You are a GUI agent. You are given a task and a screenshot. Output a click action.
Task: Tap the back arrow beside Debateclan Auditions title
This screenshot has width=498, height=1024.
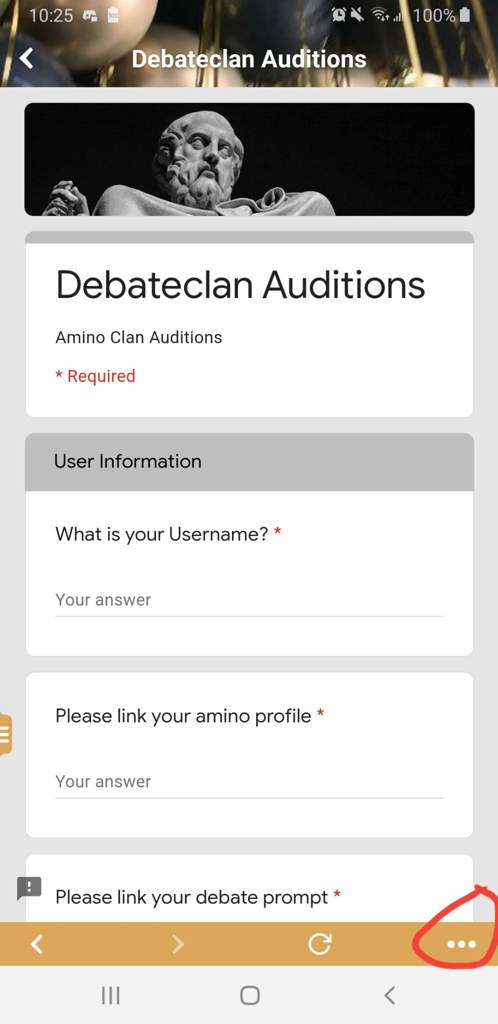pos(26,59)
